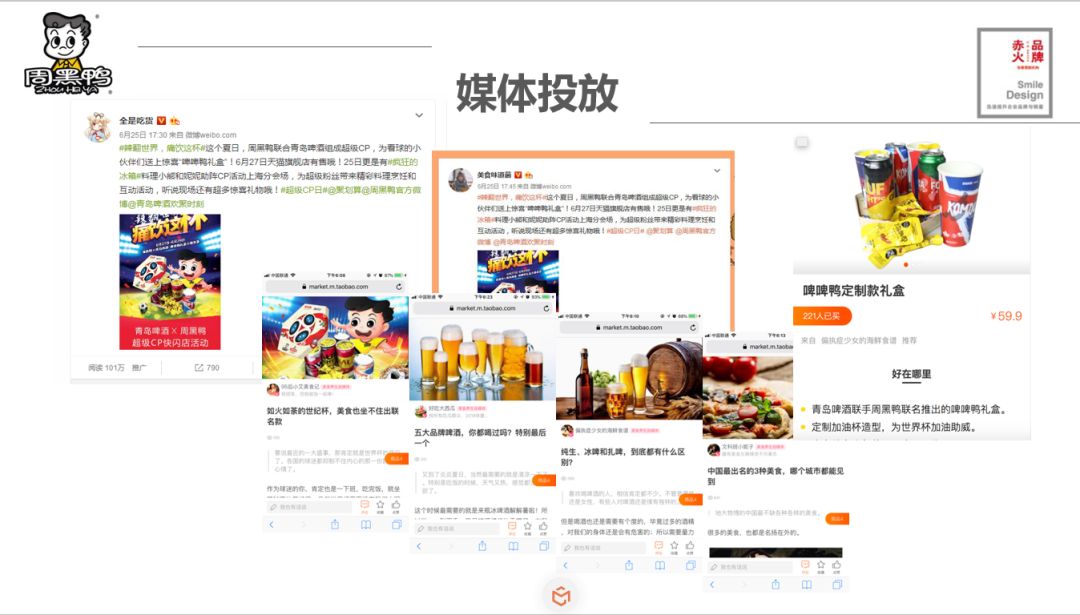
Task: Click the 阅读 101万 read count
Action: 106,368
